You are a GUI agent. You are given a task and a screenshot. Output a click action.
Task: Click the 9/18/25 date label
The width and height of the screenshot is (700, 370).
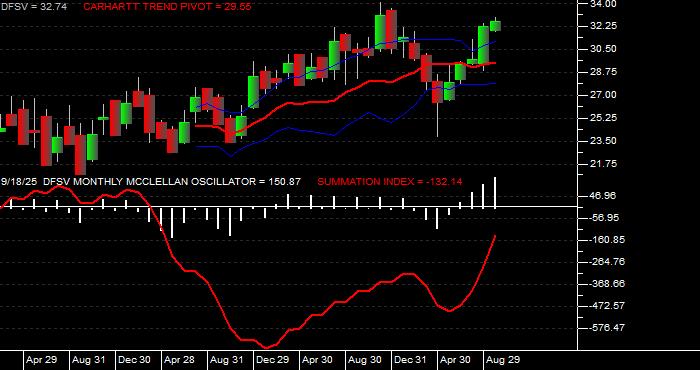(20, 182)
